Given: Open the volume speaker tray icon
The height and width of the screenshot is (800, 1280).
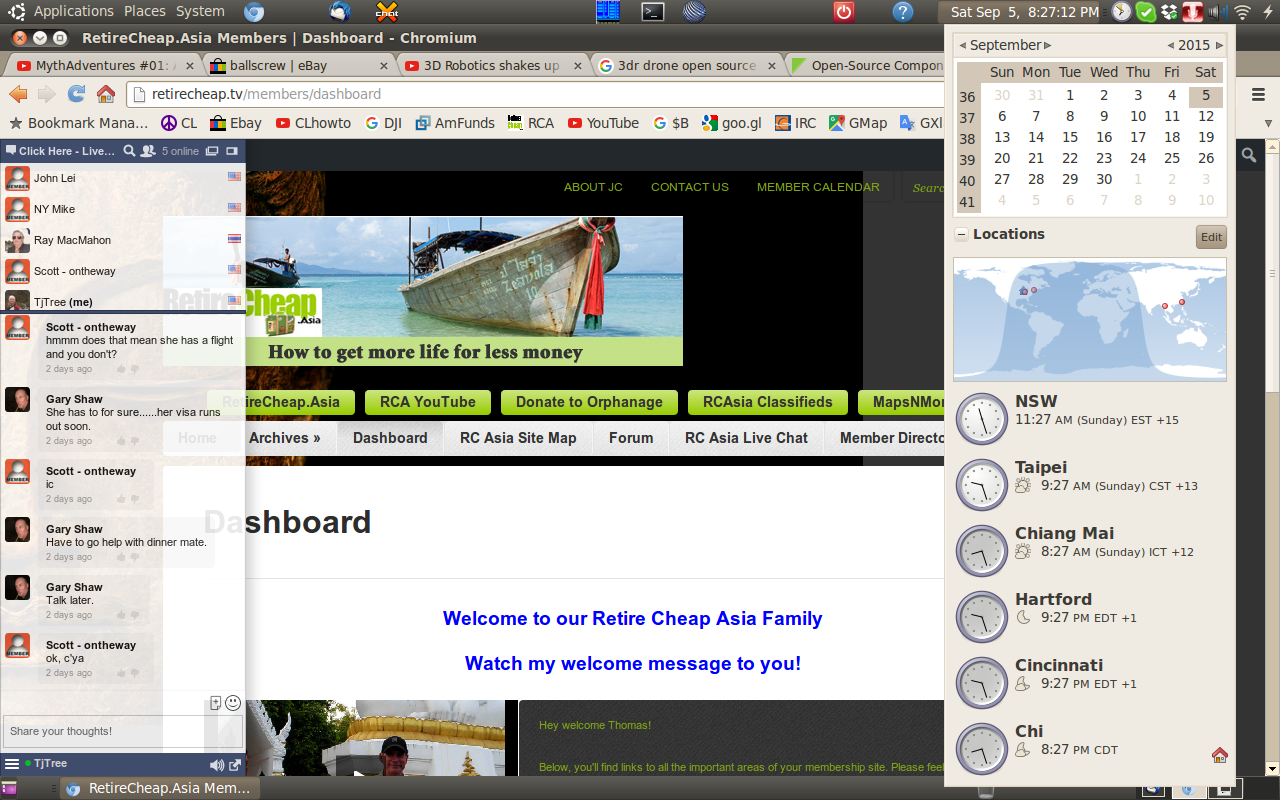Looking at the screenshot, I should pyautogui.click(x=1216, y=12).
